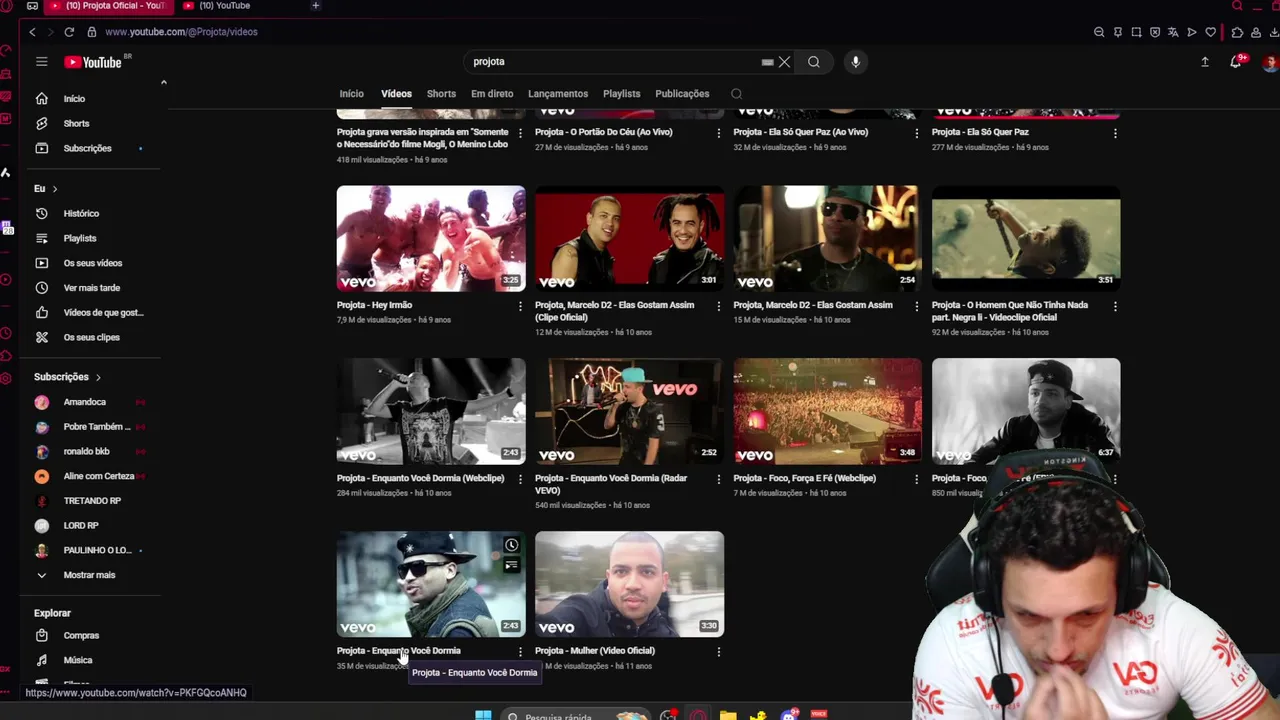
Task: Open the Windows Start button
Action: pyautogui.click(x=483, y=715)
